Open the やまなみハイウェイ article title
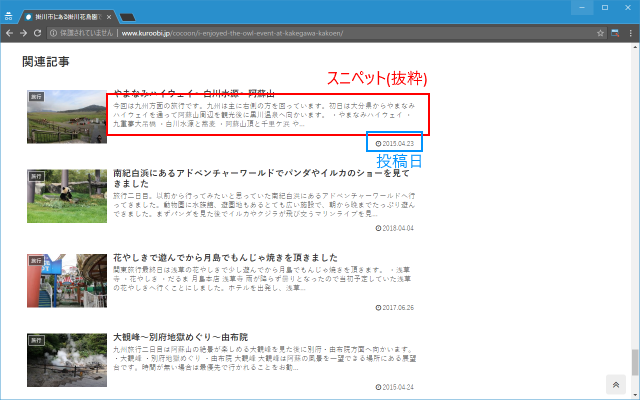The image size is (640, 400). (x=190, y=92)
